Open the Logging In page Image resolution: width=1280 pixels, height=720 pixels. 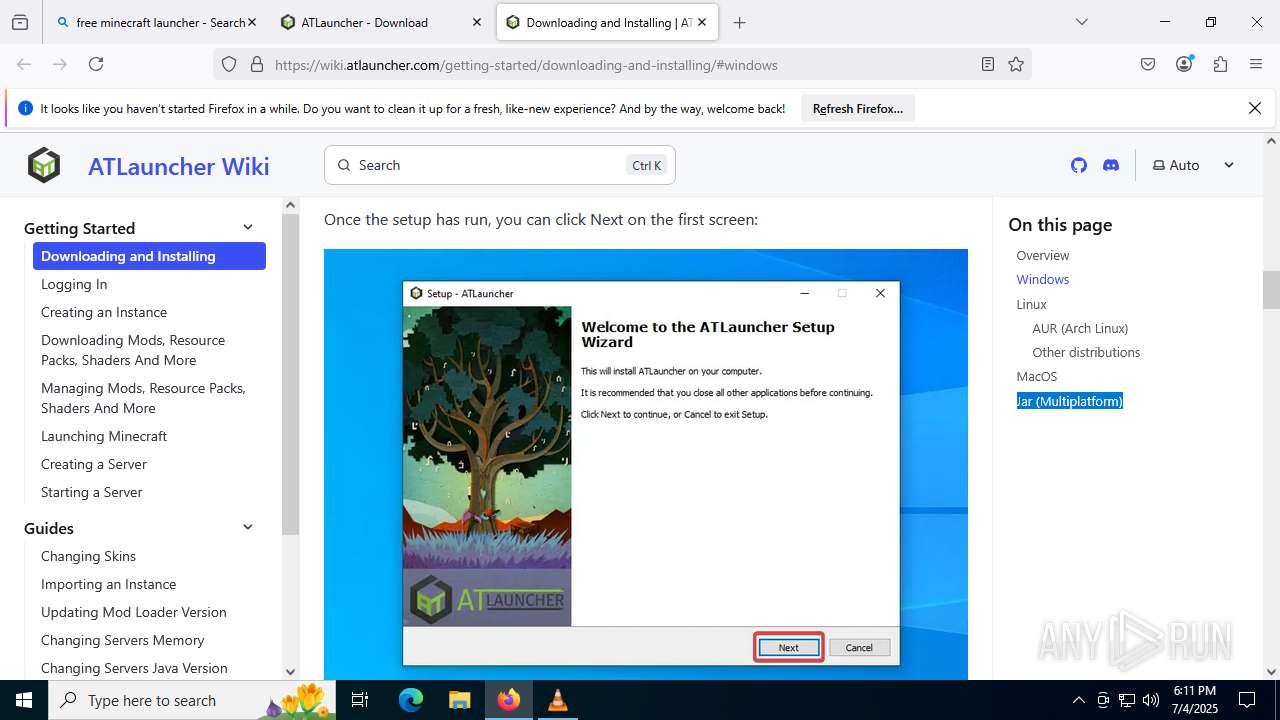[x=74, y=284]
